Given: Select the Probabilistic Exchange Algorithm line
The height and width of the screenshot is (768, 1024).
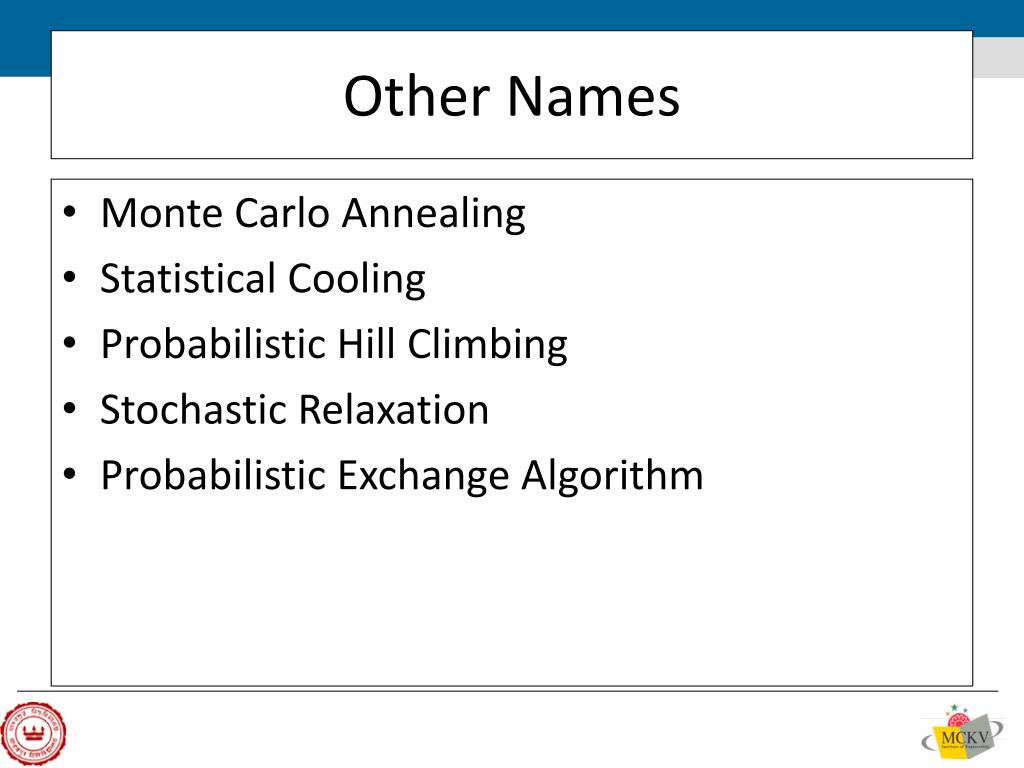Looking at the screenshot, I should pyautogui.click(x=402, y=475).
